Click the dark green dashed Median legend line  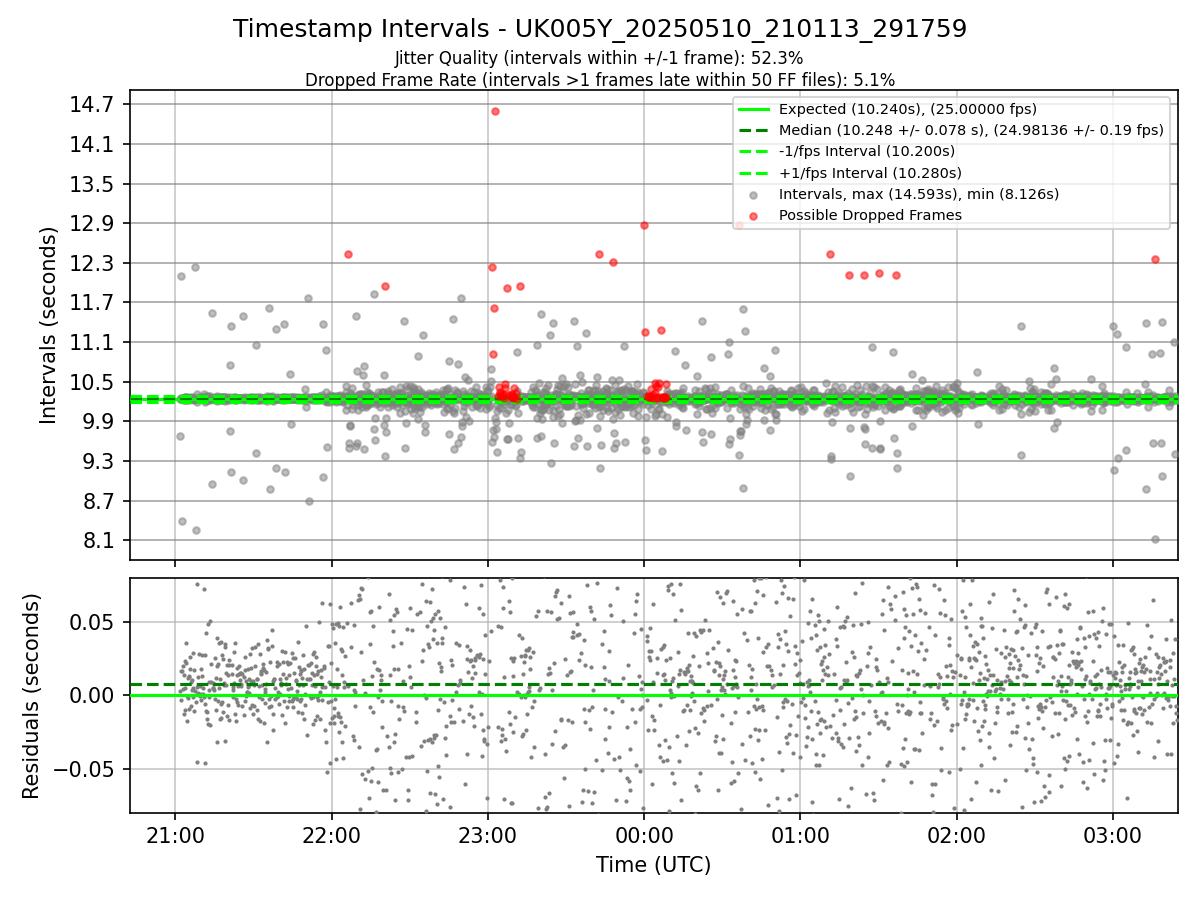754,130
